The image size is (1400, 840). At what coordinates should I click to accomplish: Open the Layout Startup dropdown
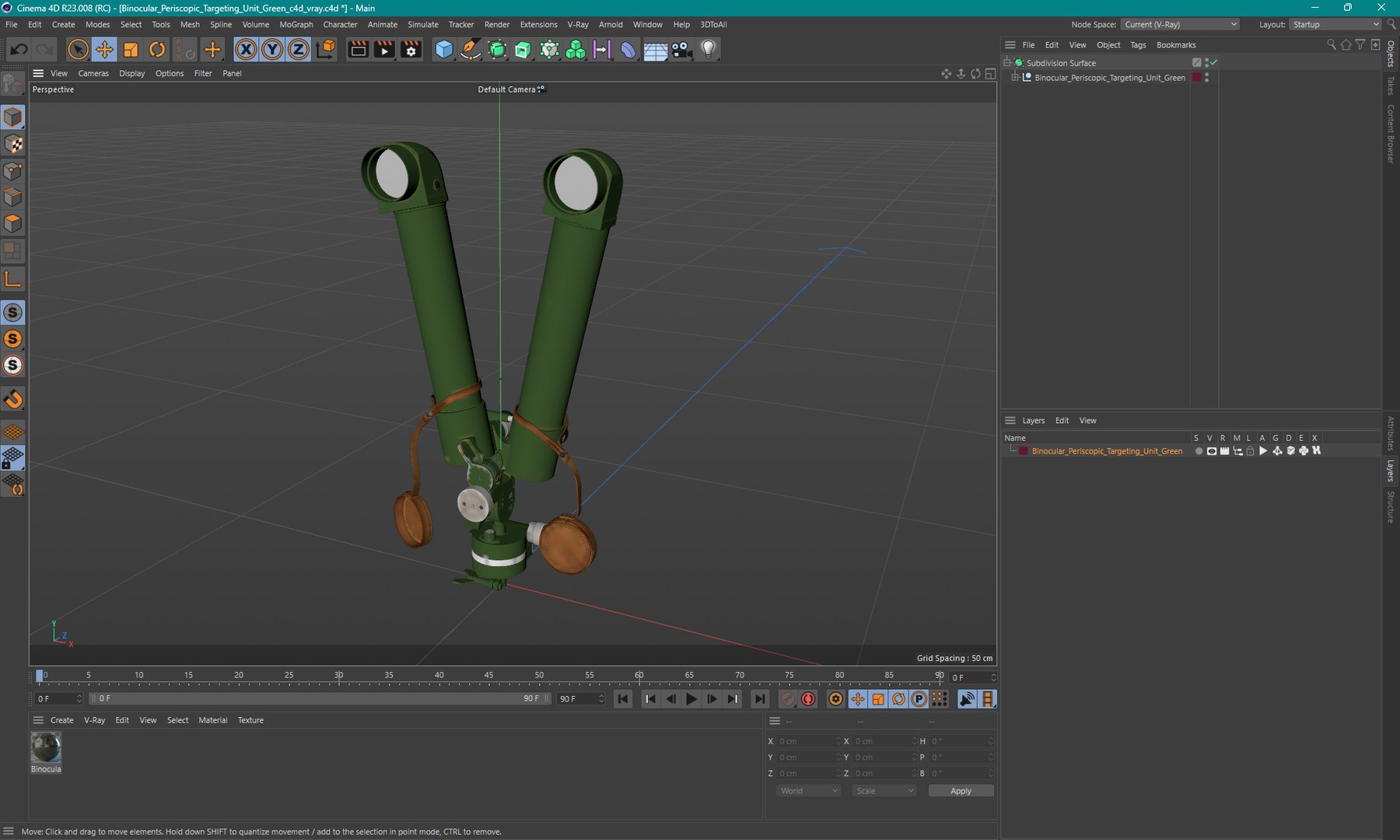1335,24
